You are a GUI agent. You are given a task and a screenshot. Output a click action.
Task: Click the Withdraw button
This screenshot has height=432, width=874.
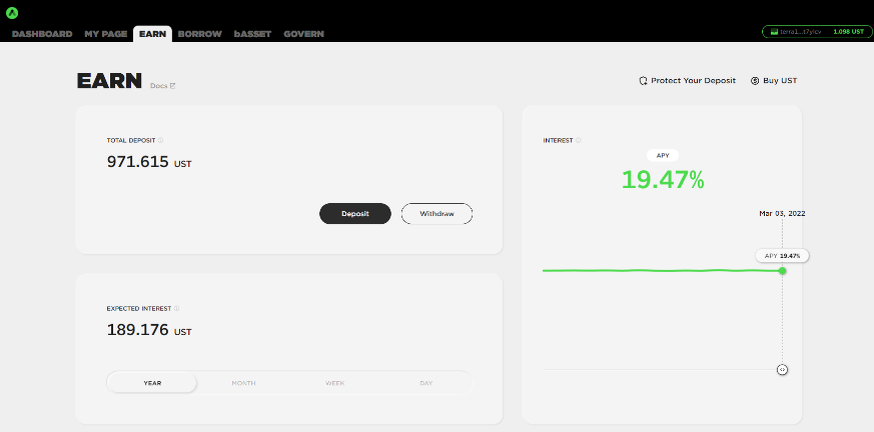point(437,213)
